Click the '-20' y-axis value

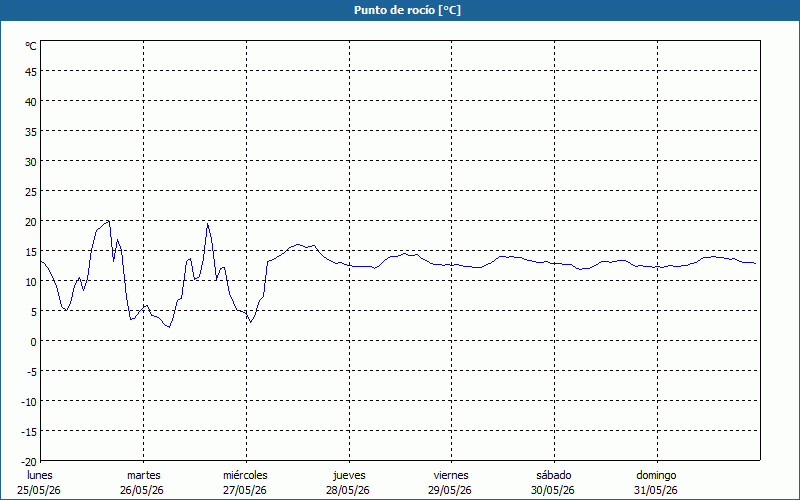[29, 462]
